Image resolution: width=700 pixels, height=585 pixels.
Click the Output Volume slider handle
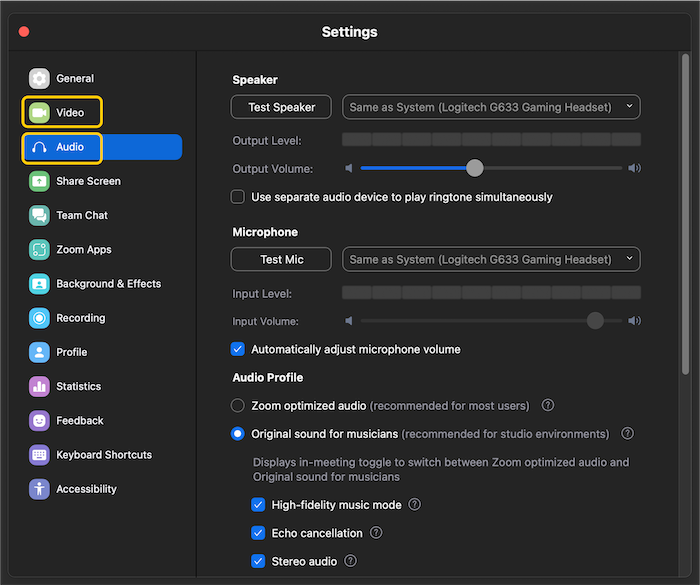475,168
